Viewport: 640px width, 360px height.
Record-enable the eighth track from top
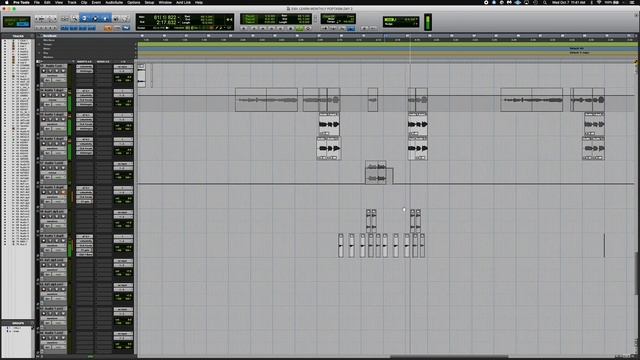tap(44, 241)
